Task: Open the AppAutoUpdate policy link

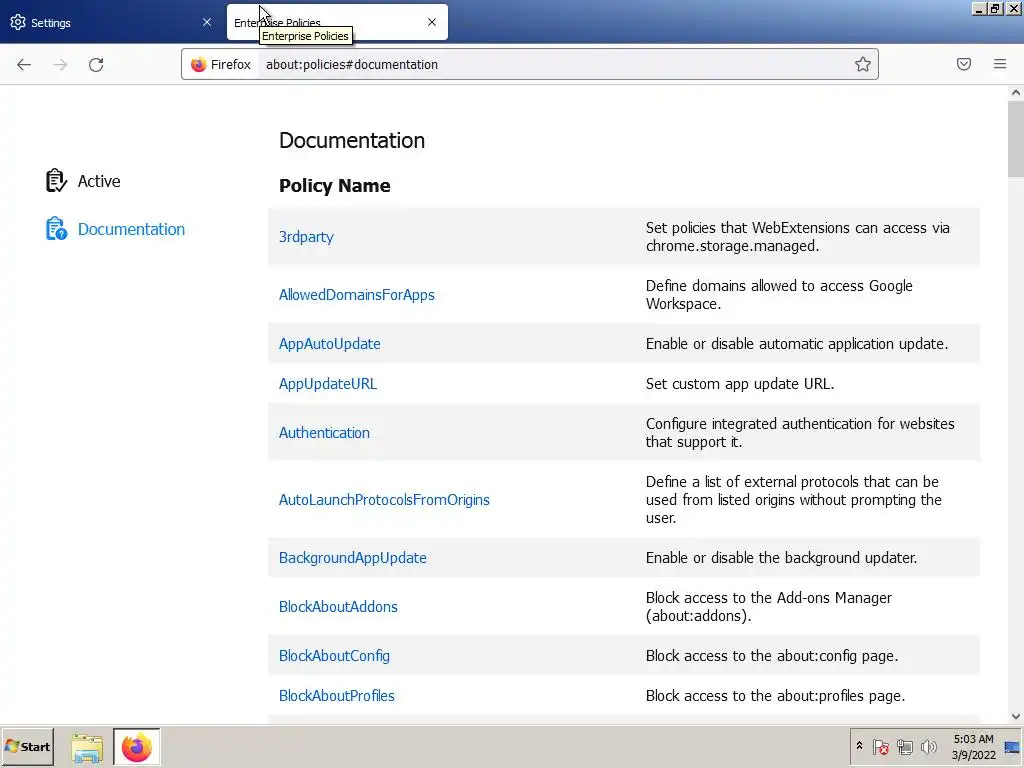Action: [330, 344]
